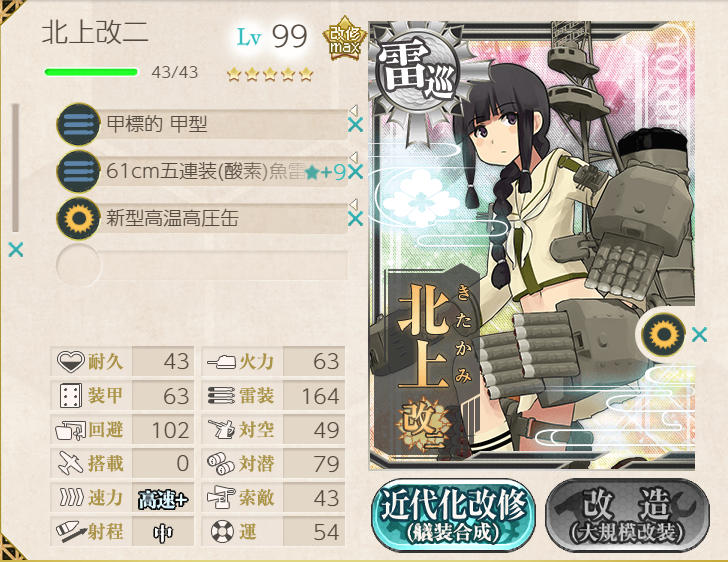Expand arrow above 新型高温高圧缶 slot
Screen dimensions: 728x562
tap(353, 204)
